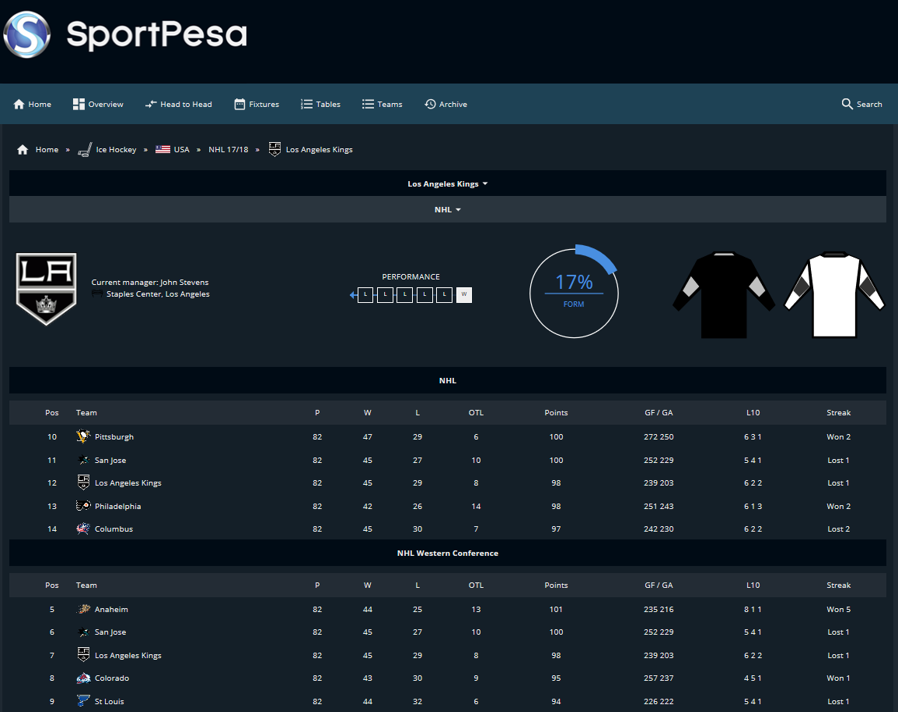
Task: Click the Home icon in breadcrumb
Action: click(23, 150)
